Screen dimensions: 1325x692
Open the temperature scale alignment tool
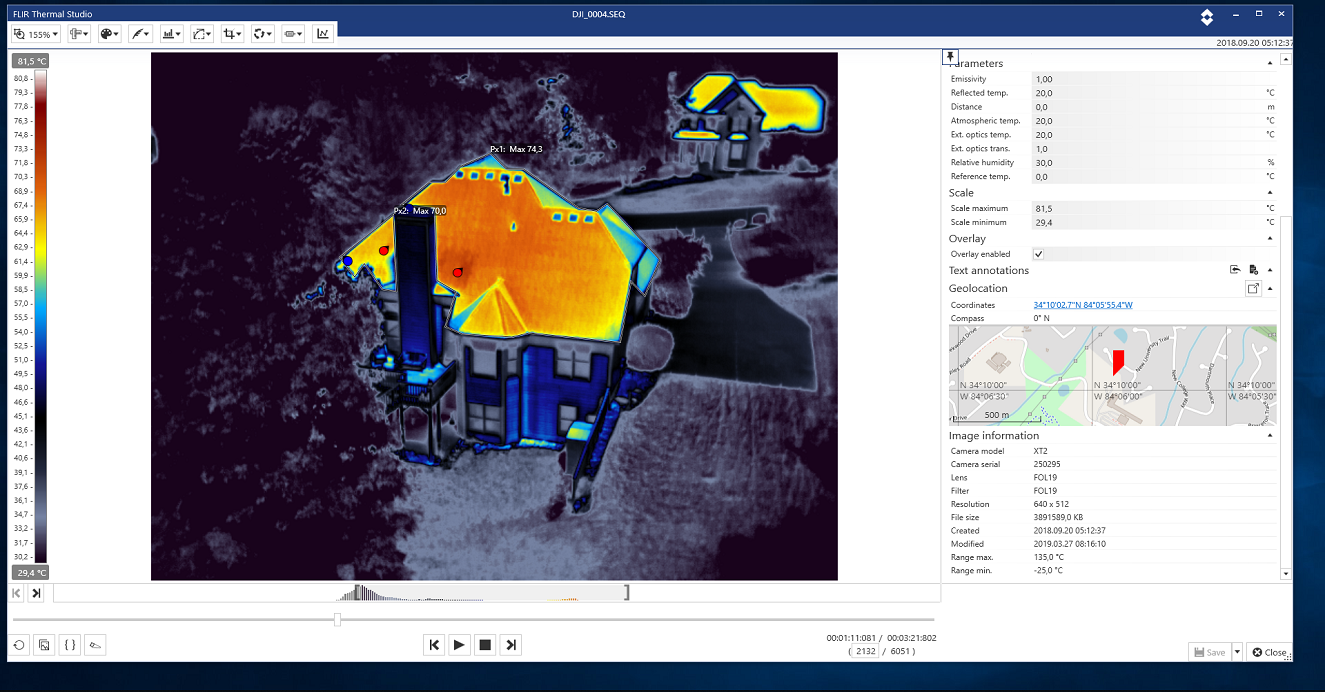tap(79, 34)
